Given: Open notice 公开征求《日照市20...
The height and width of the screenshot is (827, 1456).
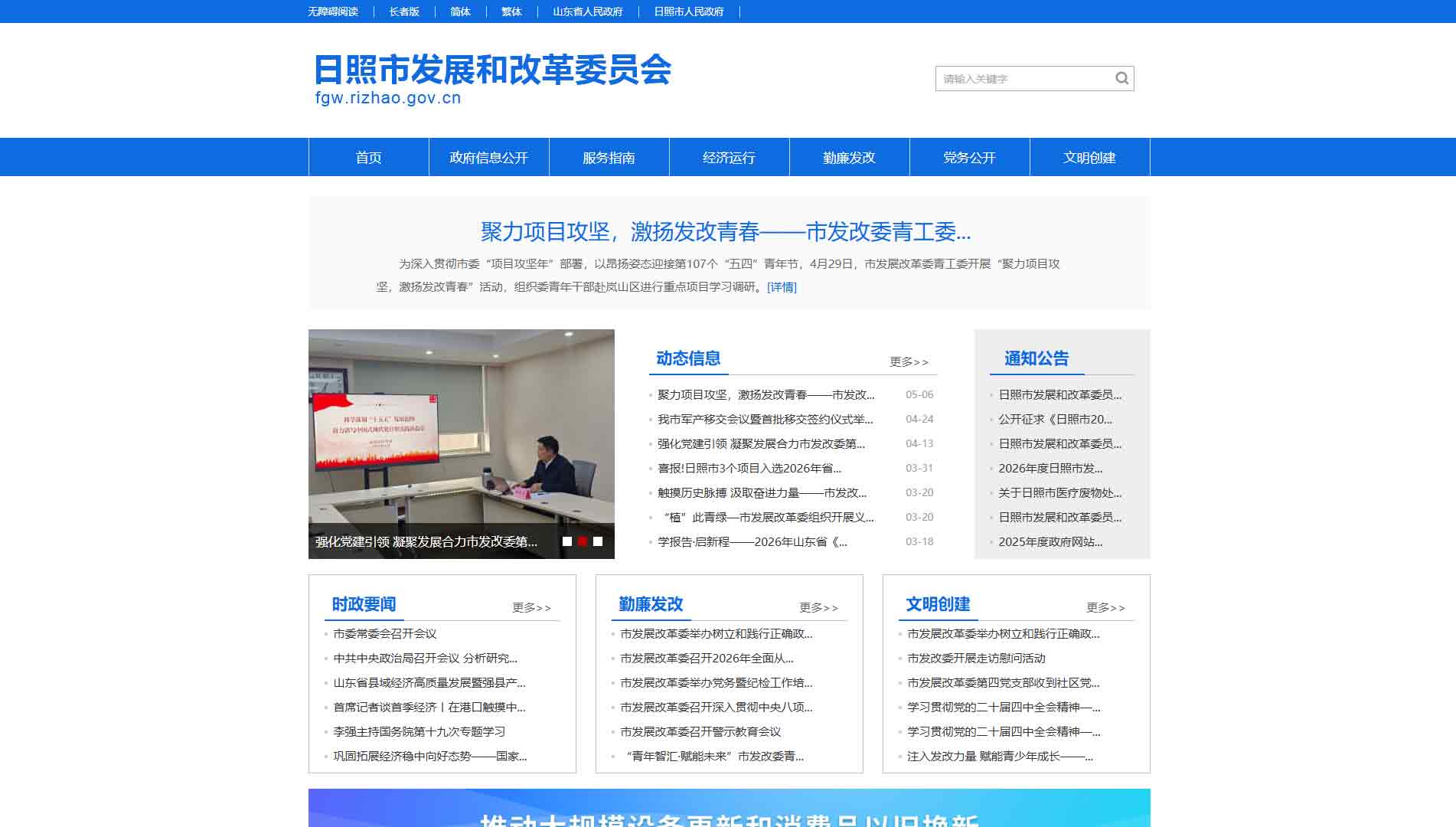Looking at the screenshot, I should point(1056,419).
